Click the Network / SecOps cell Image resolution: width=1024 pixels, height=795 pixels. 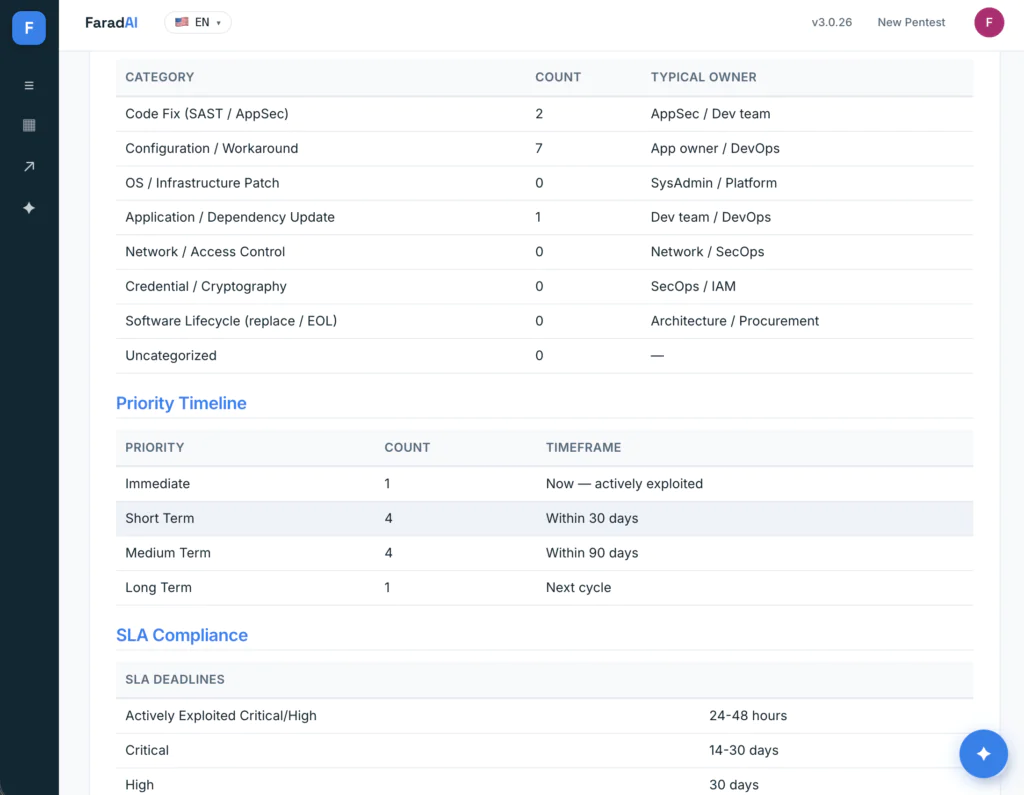(x=707, y=251)
